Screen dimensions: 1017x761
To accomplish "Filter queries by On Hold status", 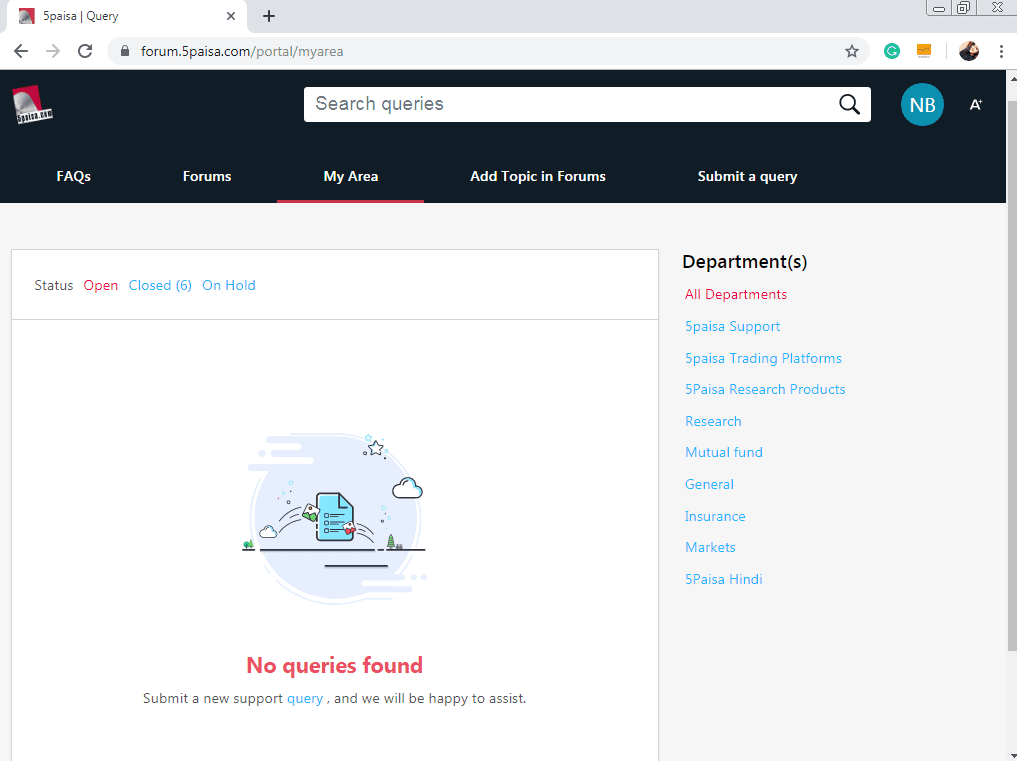I will click(x=229, y=285).
